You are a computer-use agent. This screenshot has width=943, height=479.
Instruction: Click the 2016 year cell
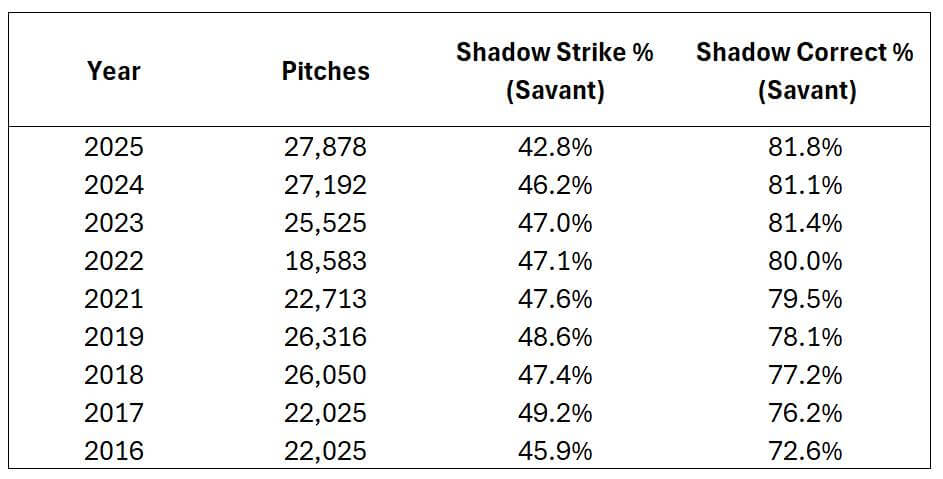click(x=113, y=450)
